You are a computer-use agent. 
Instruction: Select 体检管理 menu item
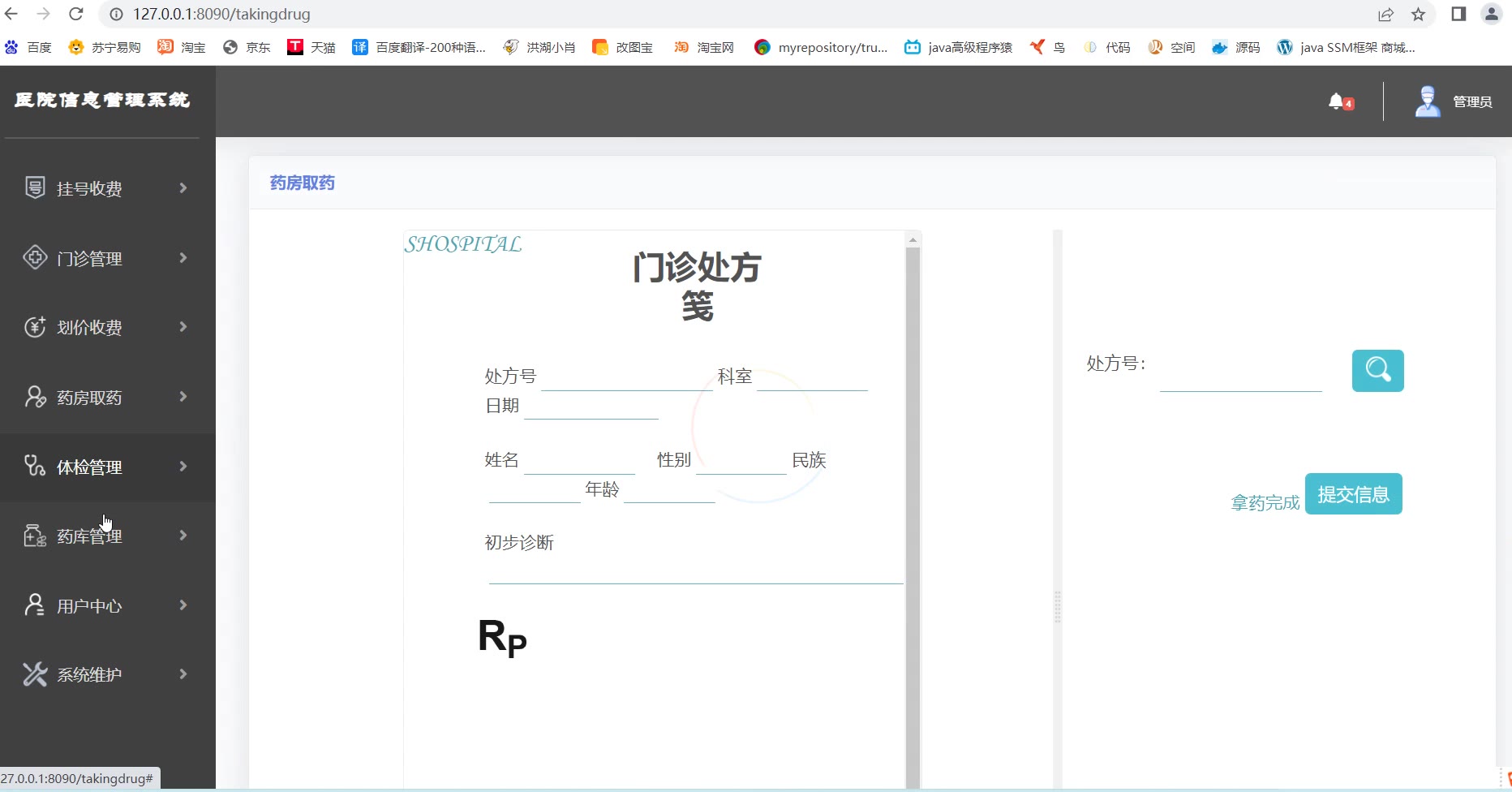click(107, 467)
